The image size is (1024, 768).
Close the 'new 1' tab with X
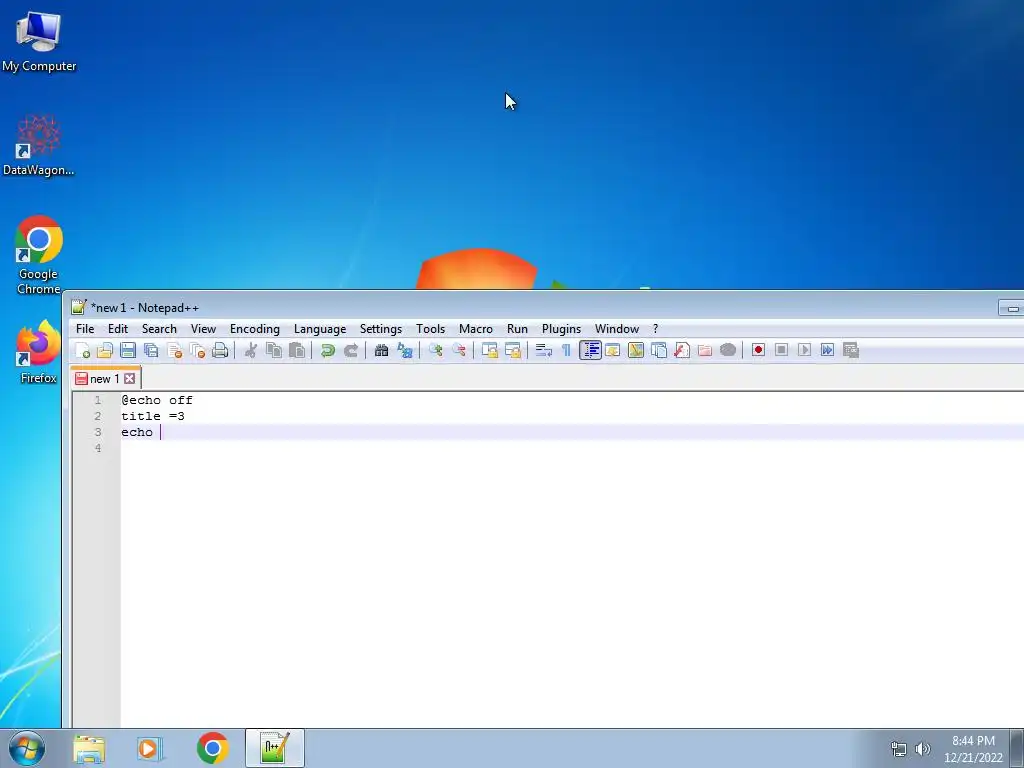pos(129,379)
